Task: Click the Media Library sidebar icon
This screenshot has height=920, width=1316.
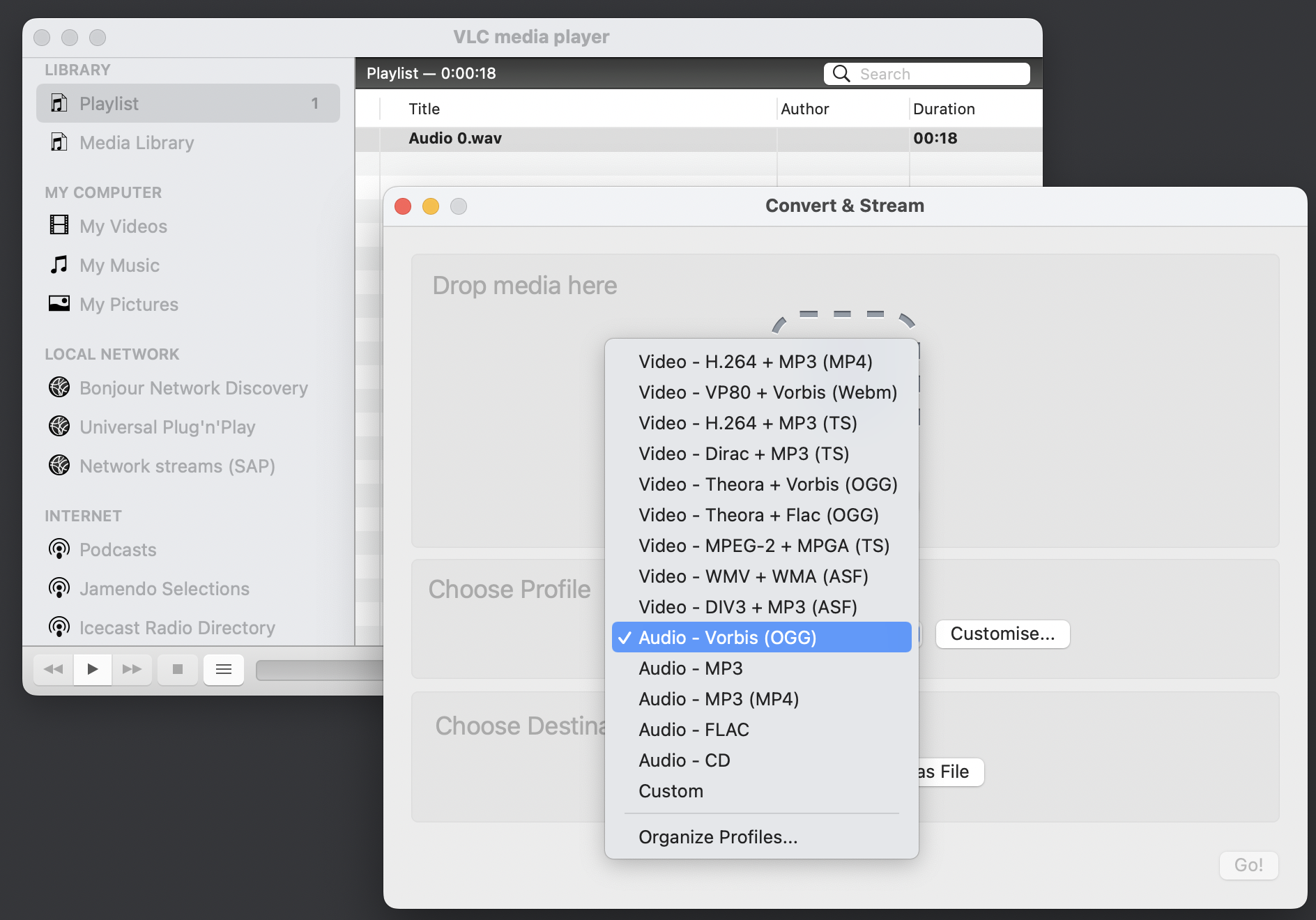Action: (x=59, y=142)
